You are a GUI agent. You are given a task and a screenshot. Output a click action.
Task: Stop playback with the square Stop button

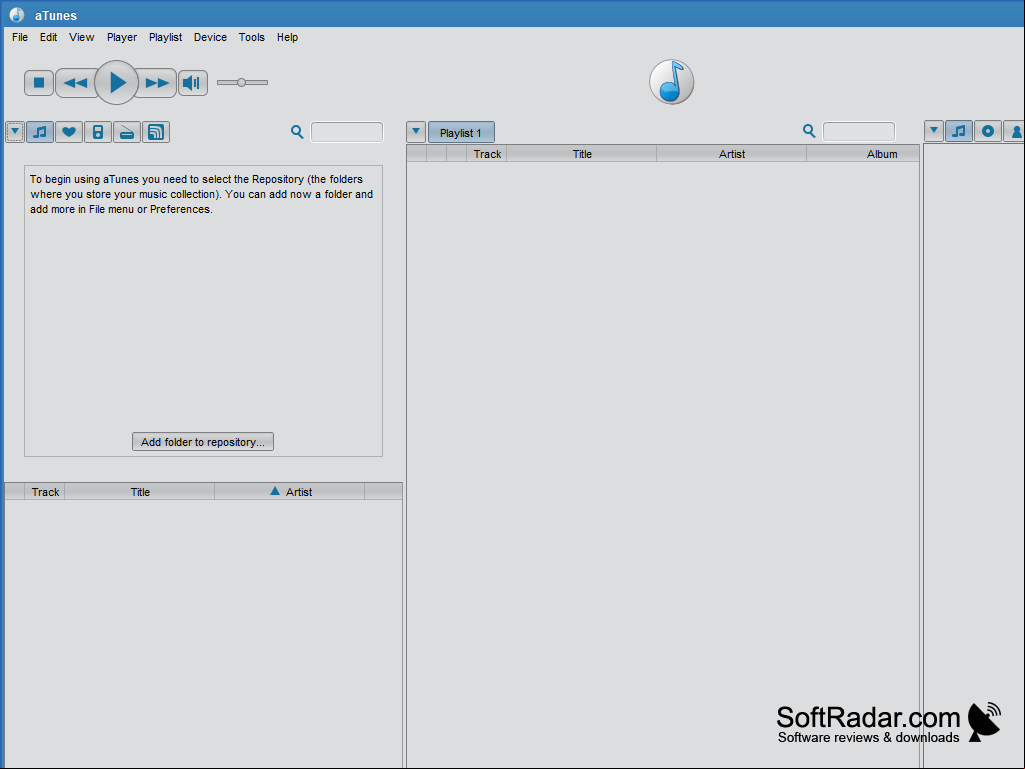pos(39,83)
